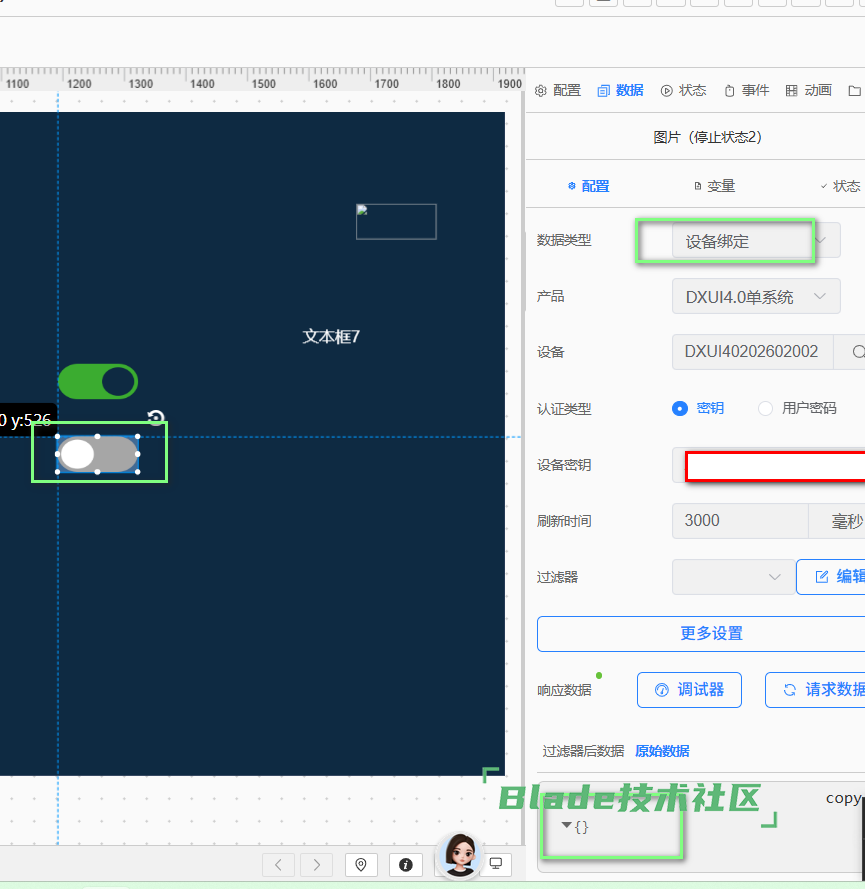Click the rotate handle above selected switch
Viewport: 865px width, 889px height.
pos(156,418)
